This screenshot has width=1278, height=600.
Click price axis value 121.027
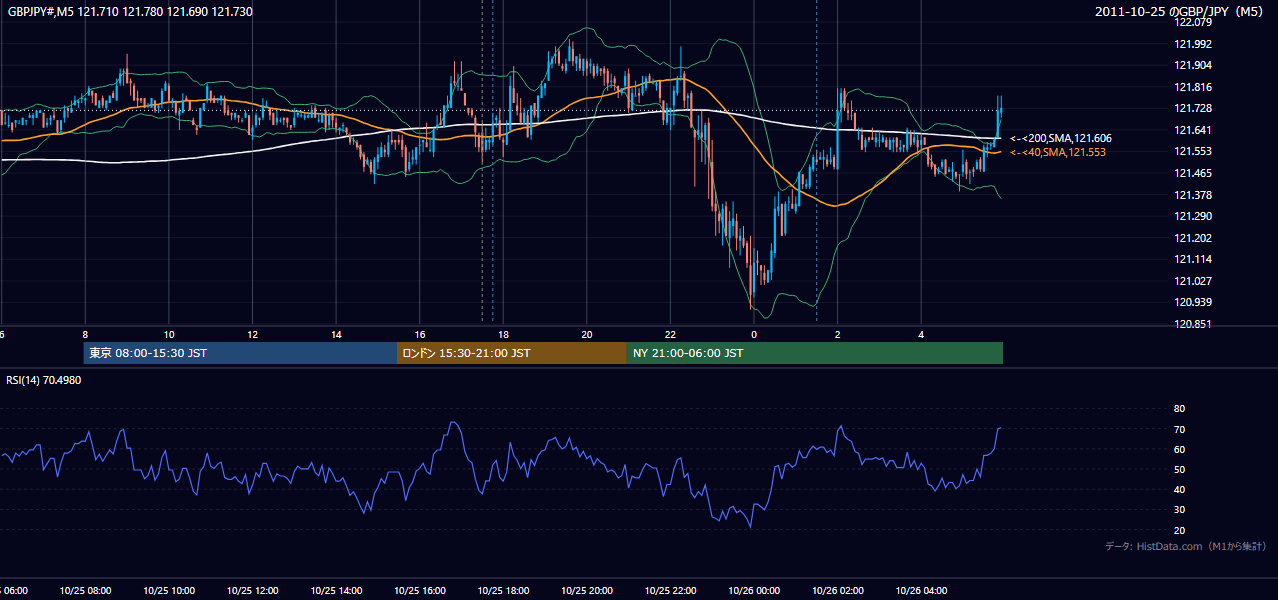pos(1194,281)
